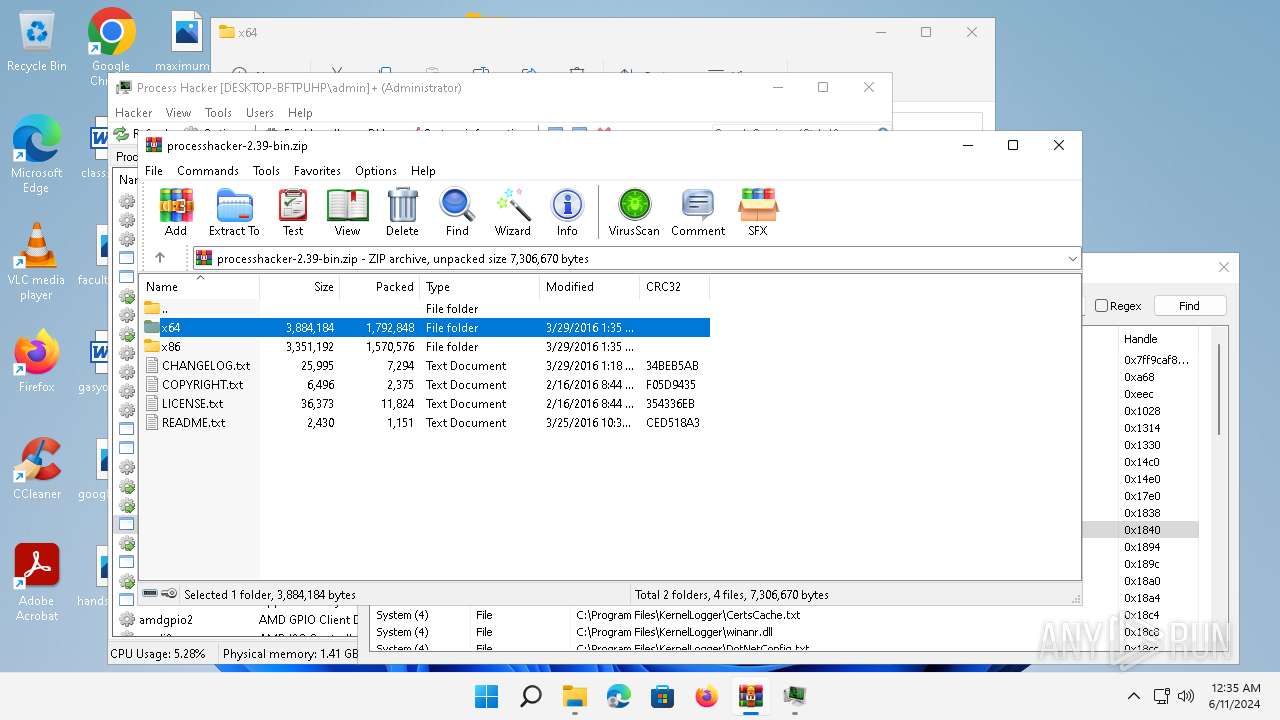
Task: Create SFX self-extracting archive
Action: point(758,212)
